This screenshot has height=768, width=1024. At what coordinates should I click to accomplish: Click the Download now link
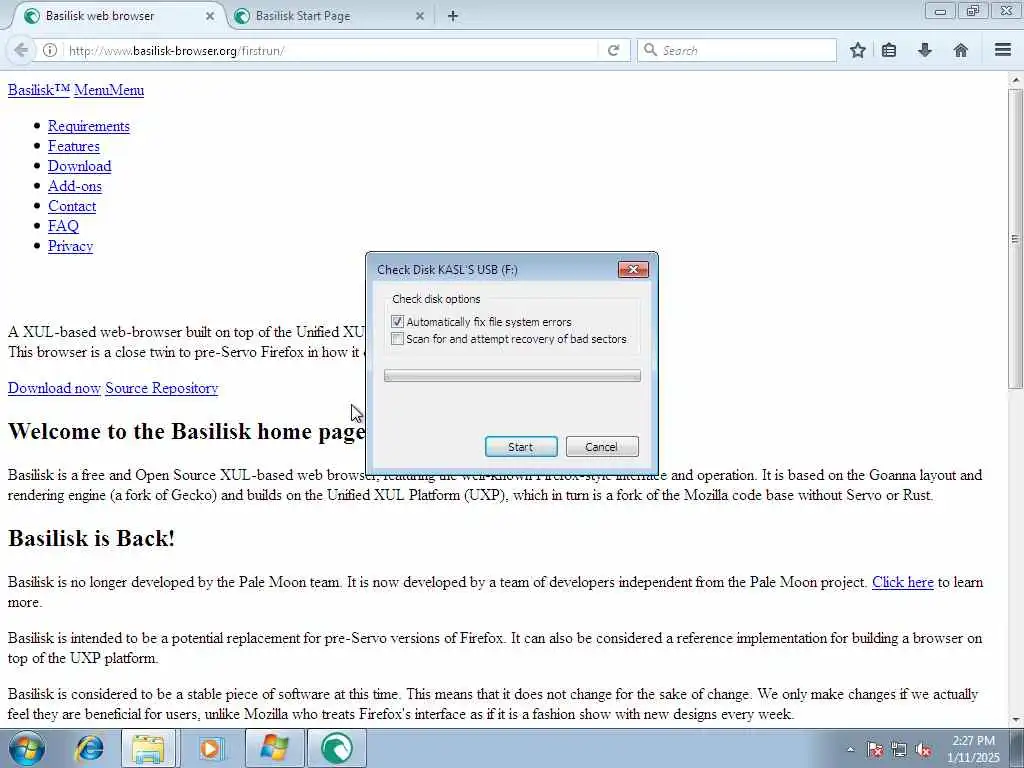pos(54,388)
